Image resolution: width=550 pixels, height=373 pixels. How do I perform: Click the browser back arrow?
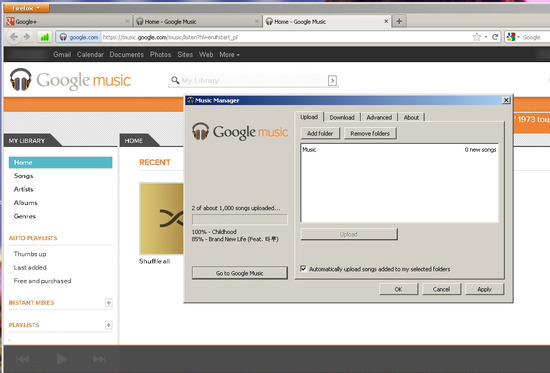click(x=14, y=37)
